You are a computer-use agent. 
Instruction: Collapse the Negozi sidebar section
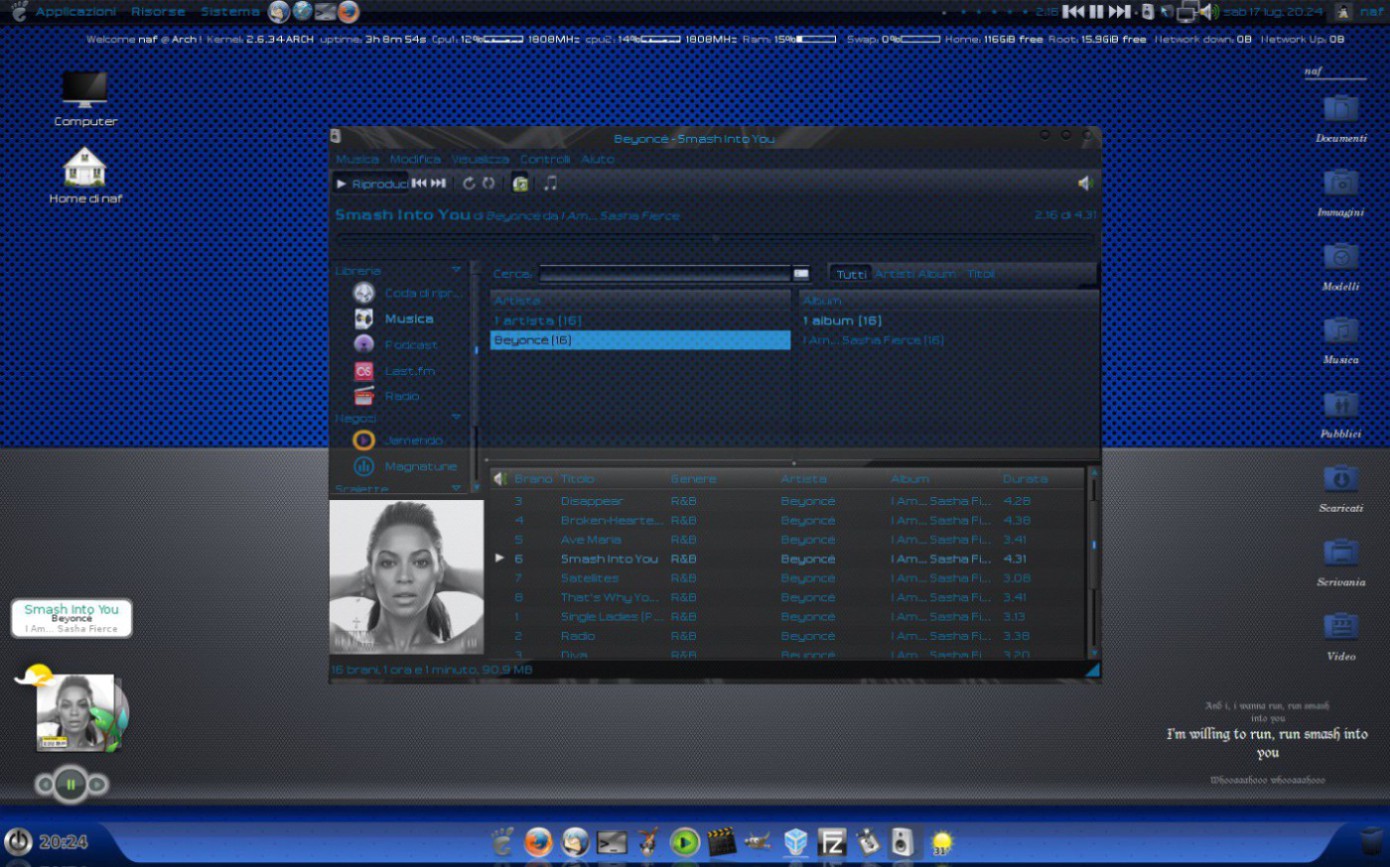[456, 417]
